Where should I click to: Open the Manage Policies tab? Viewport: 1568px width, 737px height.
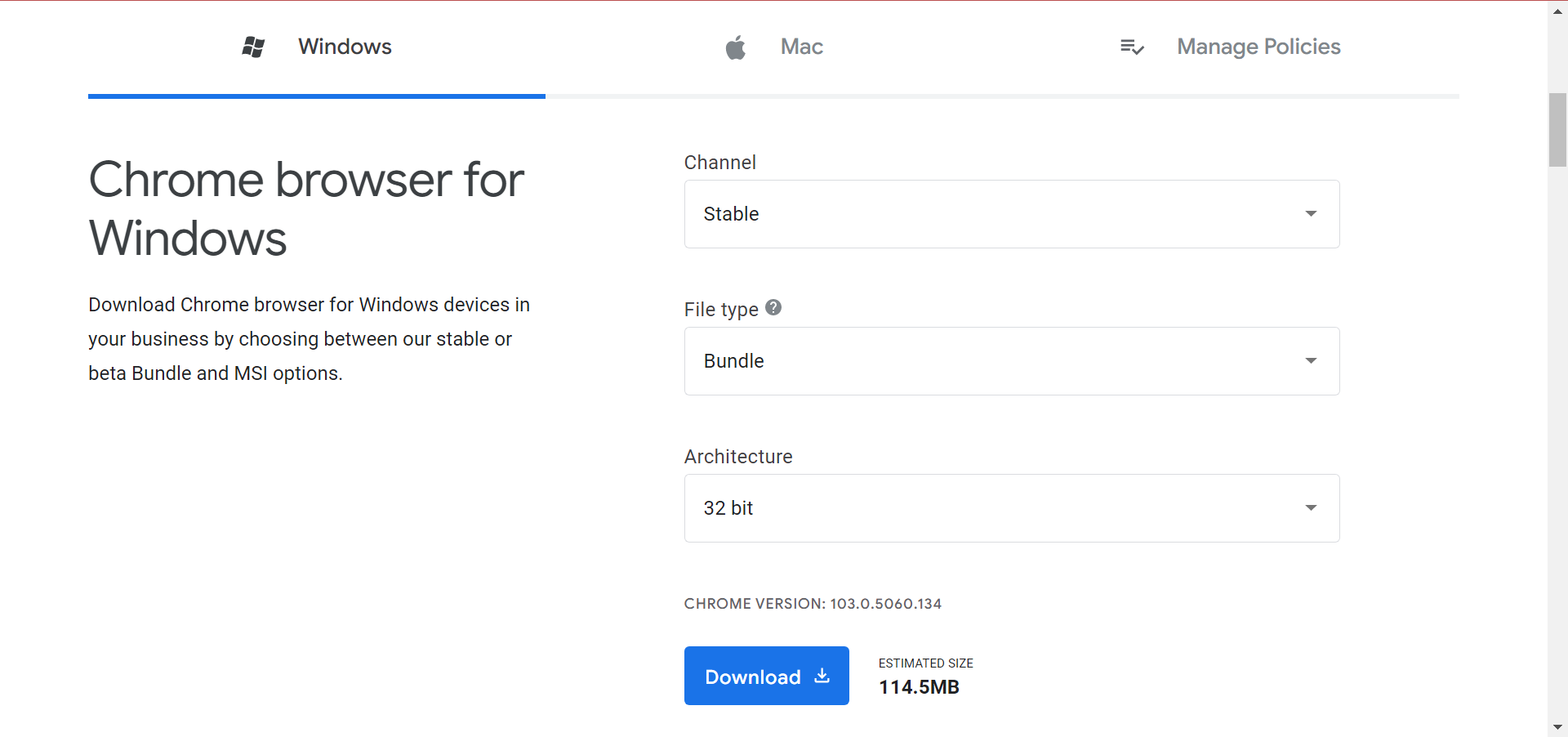(1231, 47)
